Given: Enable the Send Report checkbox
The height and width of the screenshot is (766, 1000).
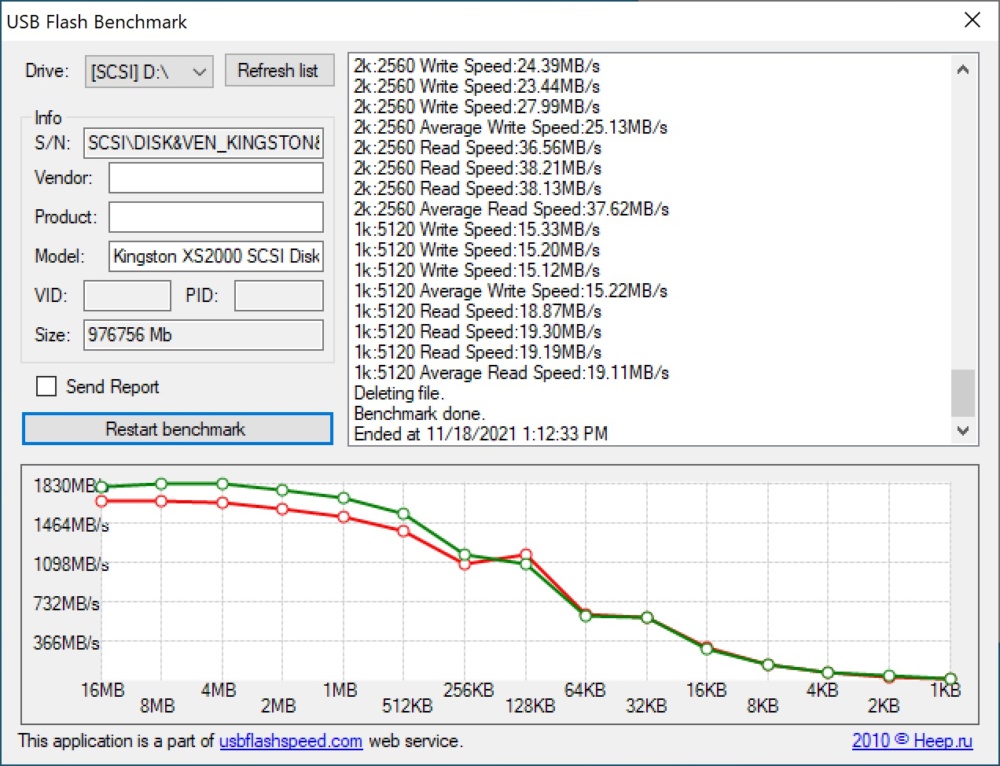Looking at the screenshot, I should click(47, 387).
